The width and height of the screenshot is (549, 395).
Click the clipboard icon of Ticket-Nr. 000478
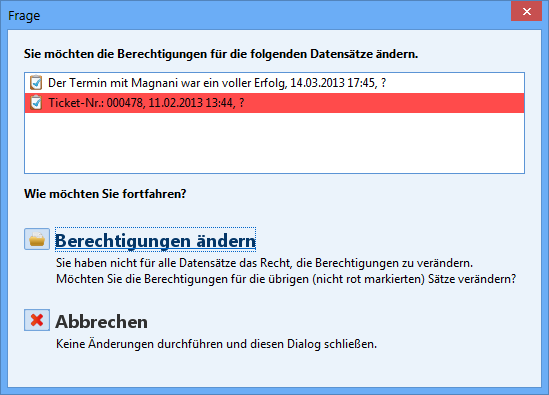[36, 103]
